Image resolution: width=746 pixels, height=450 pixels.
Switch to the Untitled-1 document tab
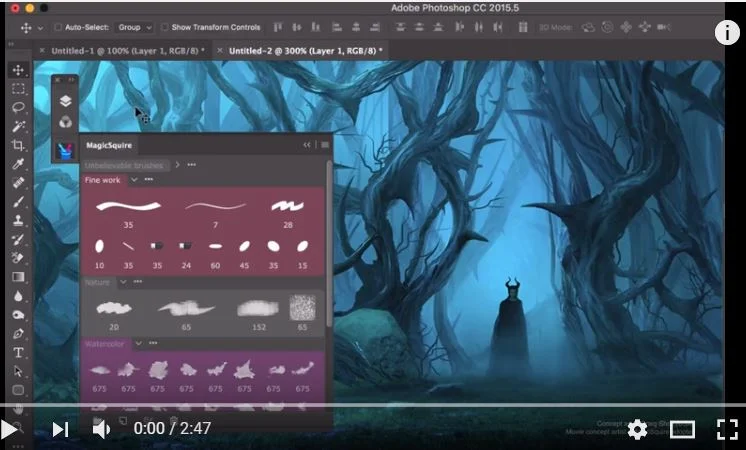tap(128, 50)
